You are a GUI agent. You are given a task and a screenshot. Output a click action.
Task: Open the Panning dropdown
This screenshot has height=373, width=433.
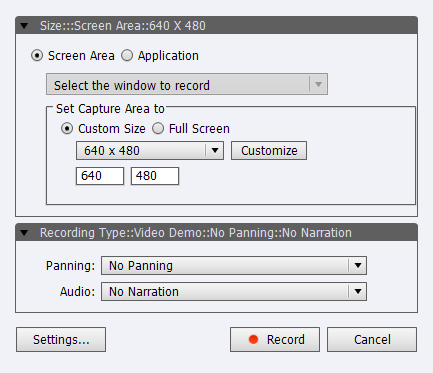234,266
